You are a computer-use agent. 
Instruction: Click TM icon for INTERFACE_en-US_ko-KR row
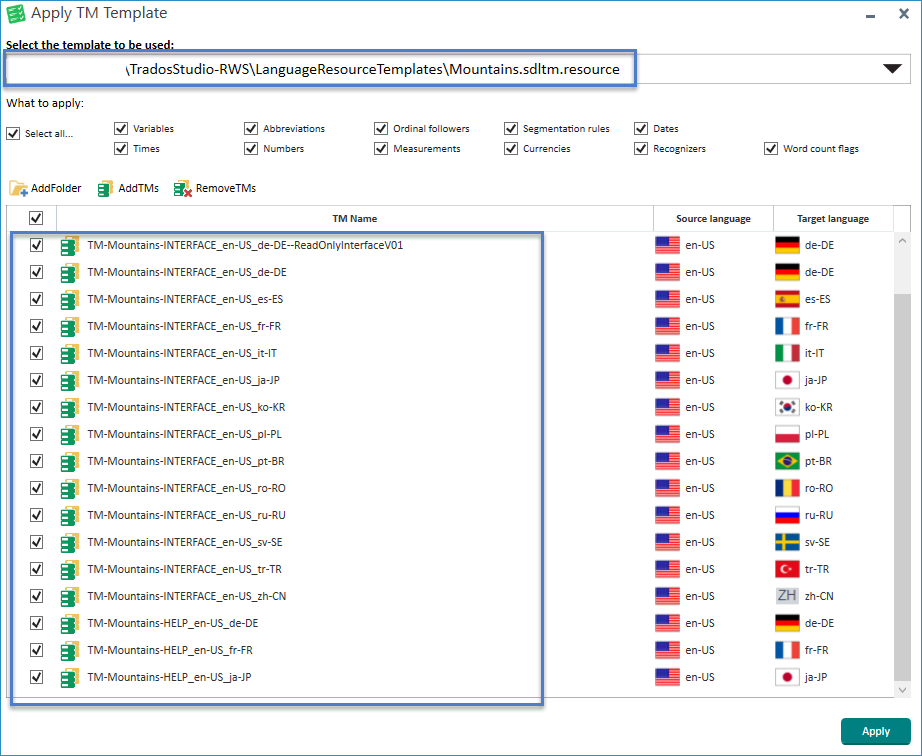[x=70, y=408]
